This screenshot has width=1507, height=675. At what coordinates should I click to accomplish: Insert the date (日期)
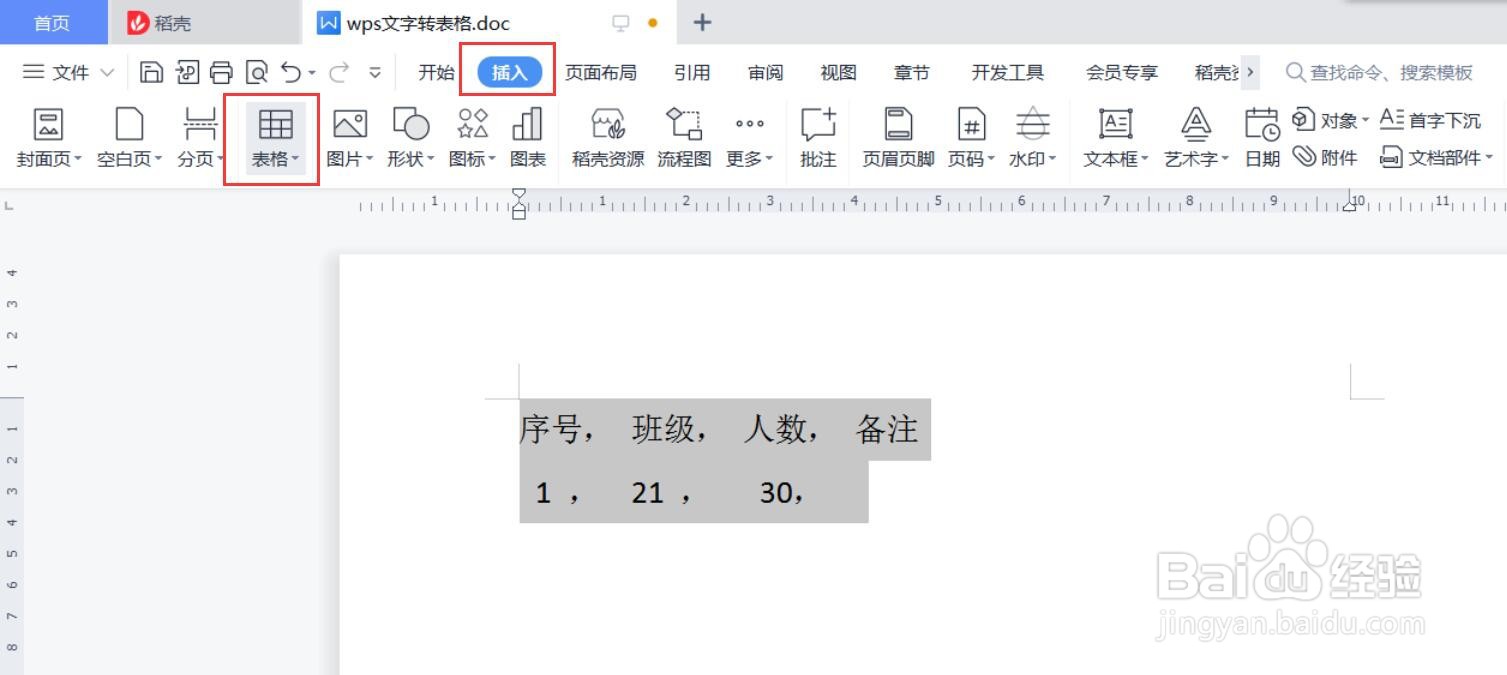coord(1262,137)
